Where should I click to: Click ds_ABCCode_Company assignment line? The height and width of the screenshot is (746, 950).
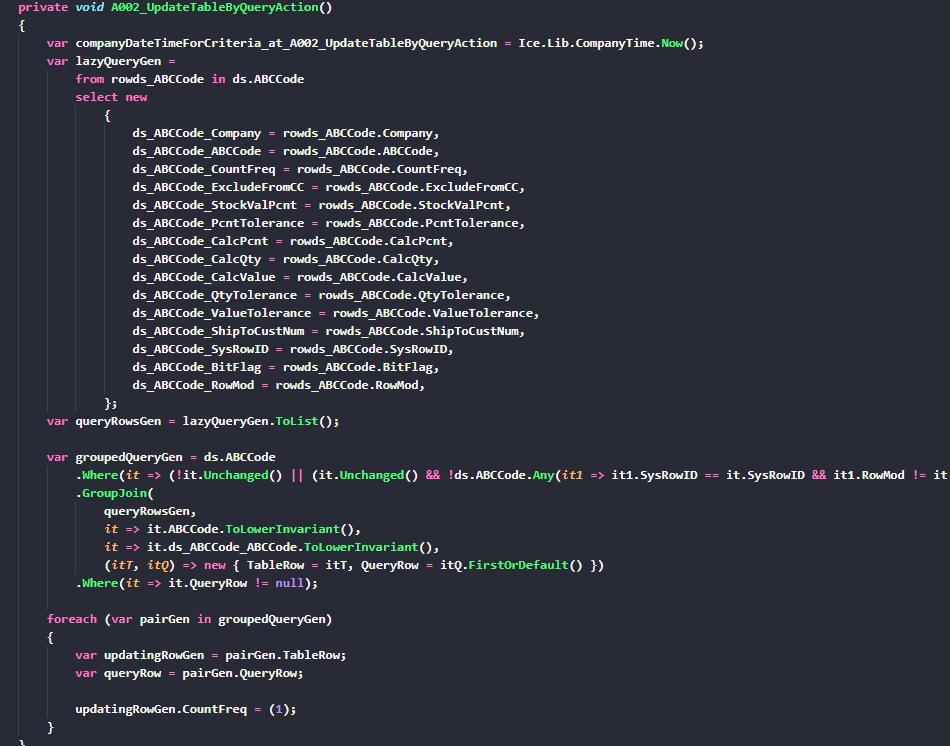click(285, 133)
